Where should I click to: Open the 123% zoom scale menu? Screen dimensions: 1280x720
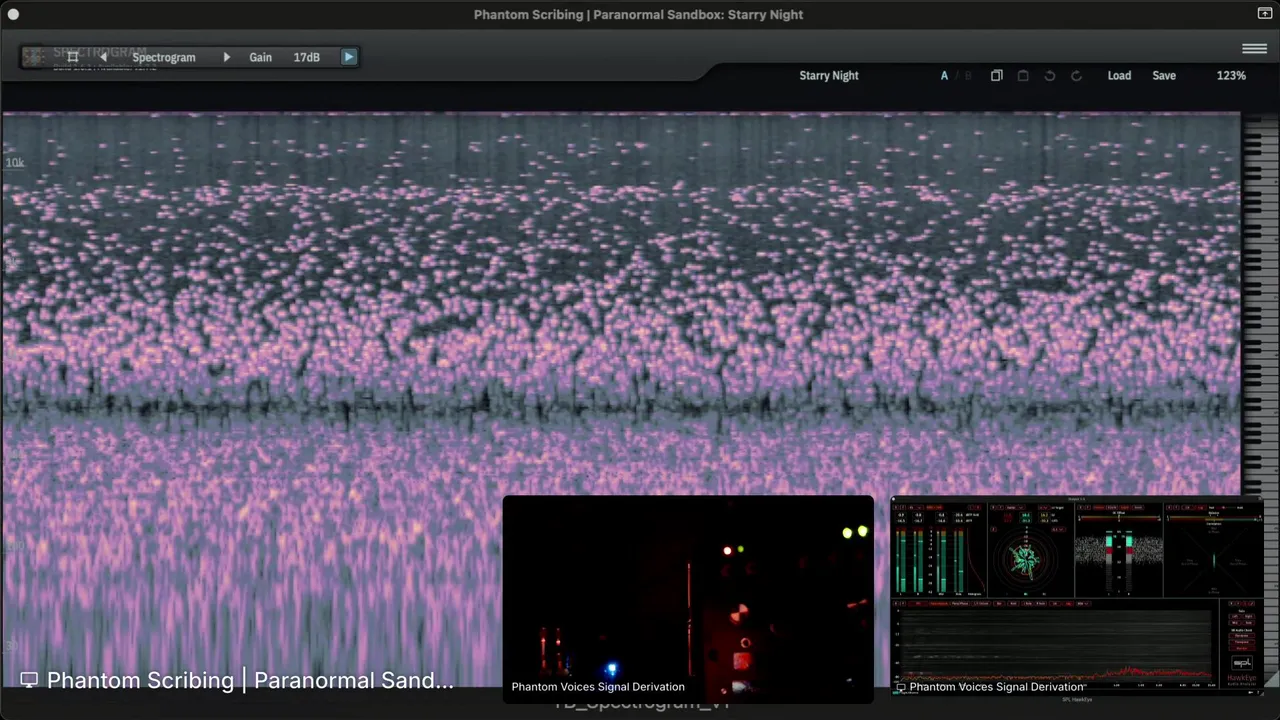[x=1231, y=75]
